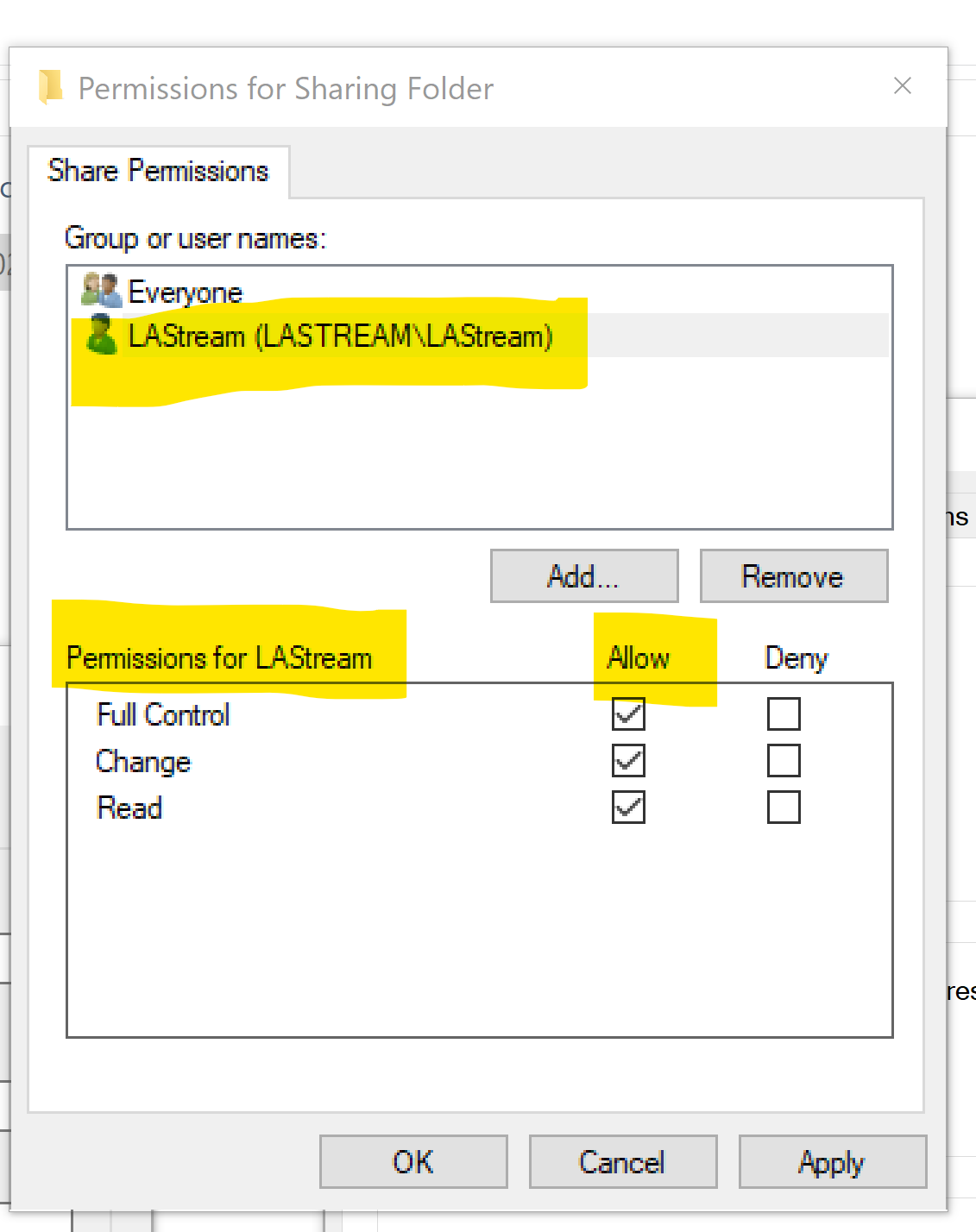Check Deny checkbox for Full Control
Viewport: 976px width, 1232px height.
784,714
